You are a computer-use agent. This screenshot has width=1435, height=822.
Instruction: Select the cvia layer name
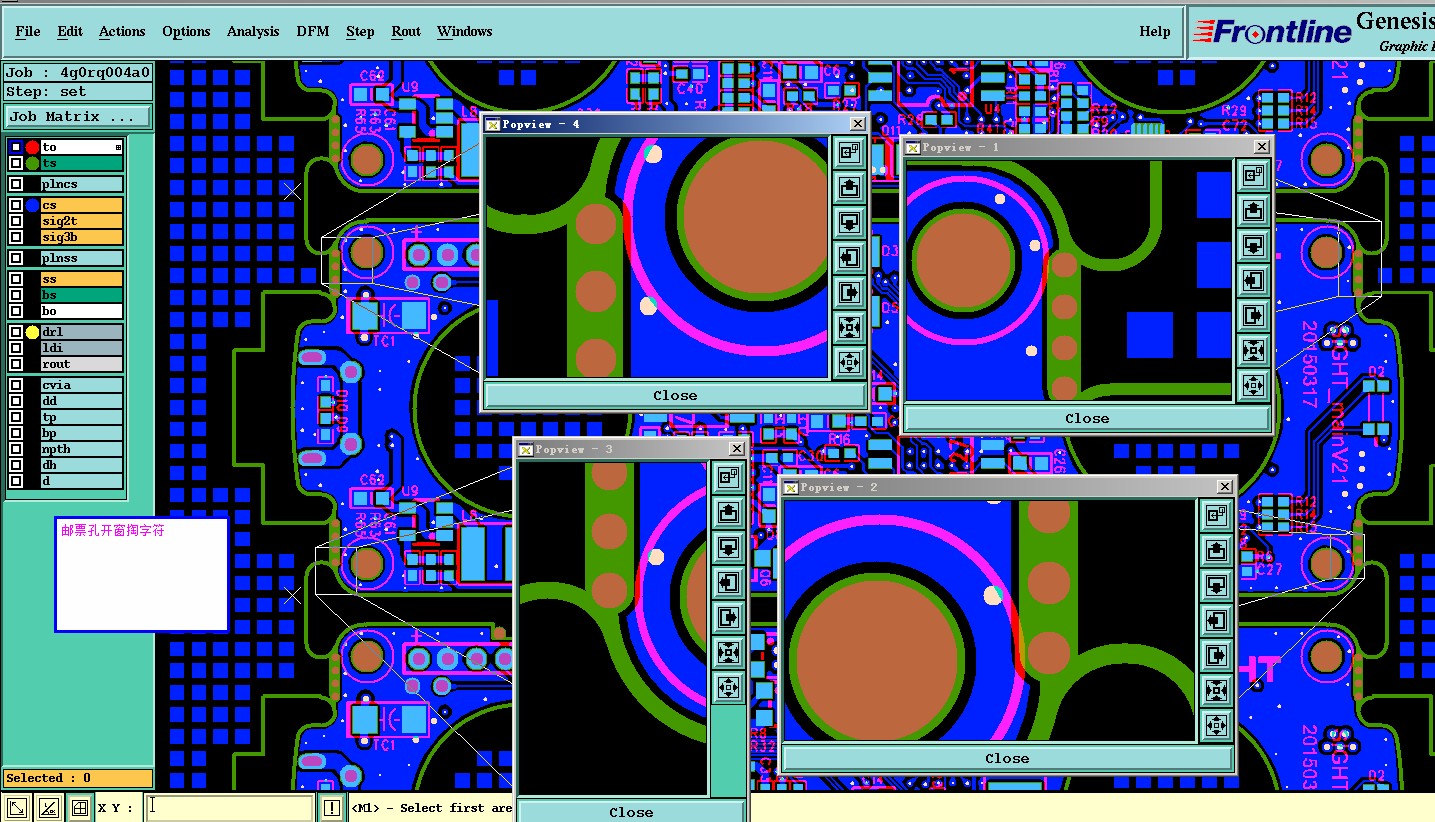[81, 385]
